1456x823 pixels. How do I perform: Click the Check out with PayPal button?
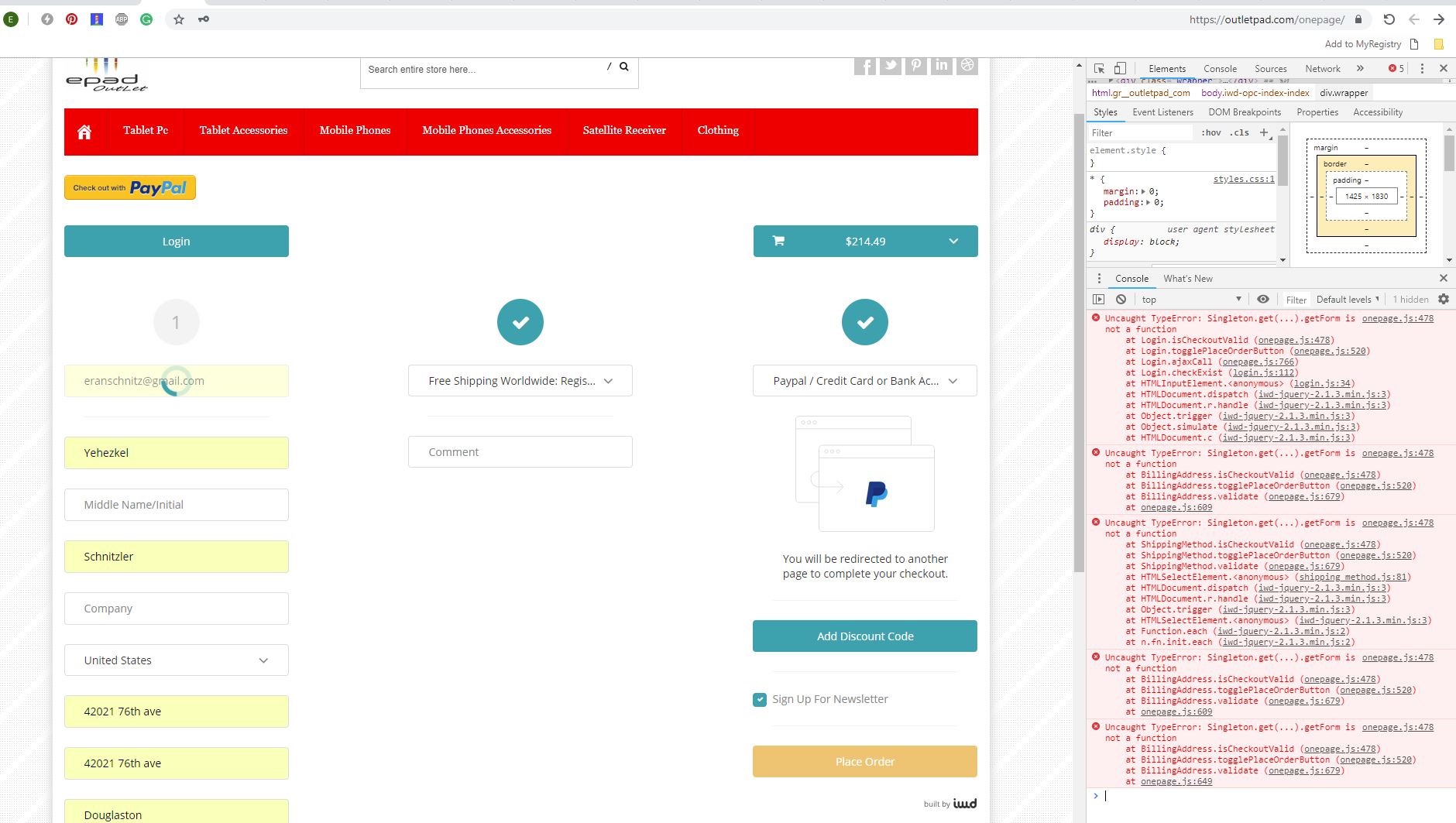pyautogui.click(x=129, y=187)
